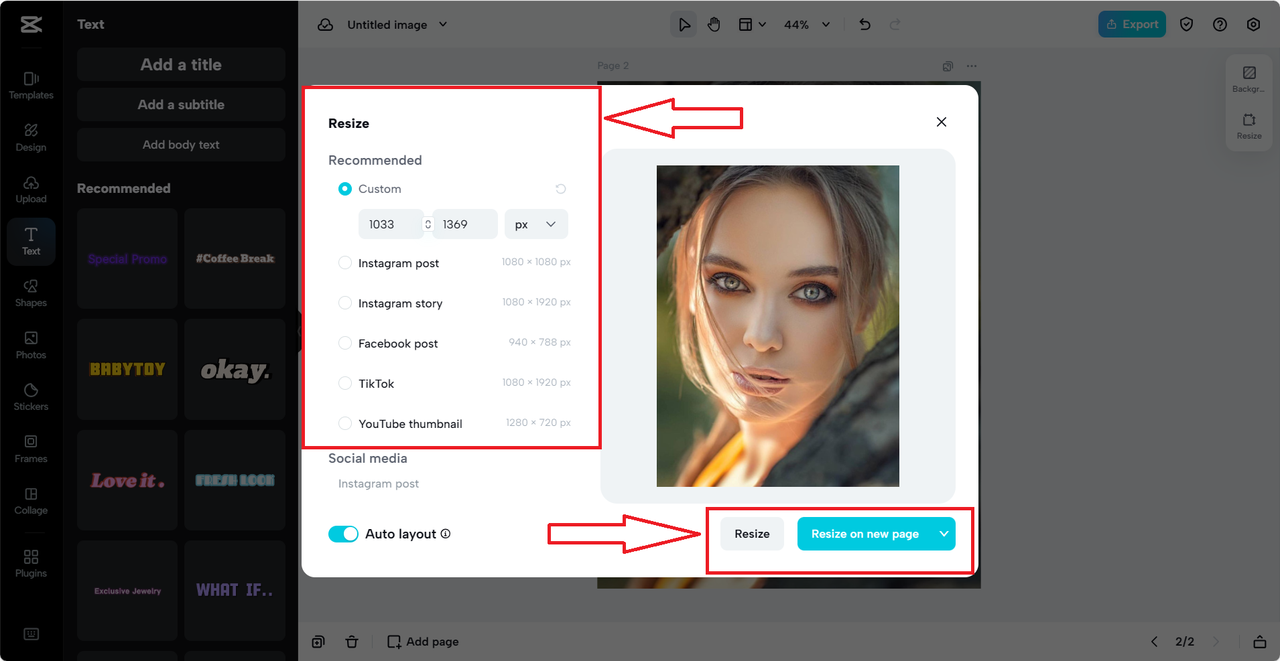1280x661 pixels.
Task: Select the Instagram story radio option
Action: click(x=345, y=303)
